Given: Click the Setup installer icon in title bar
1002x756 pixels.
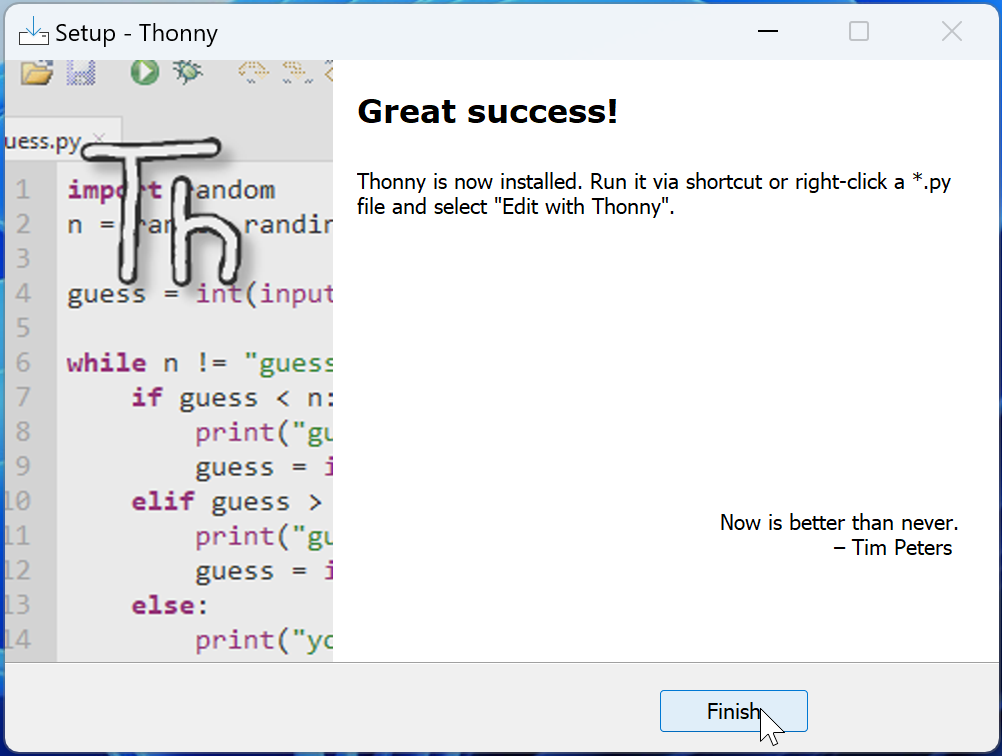Looking at the screenshot, I should 34,32.
